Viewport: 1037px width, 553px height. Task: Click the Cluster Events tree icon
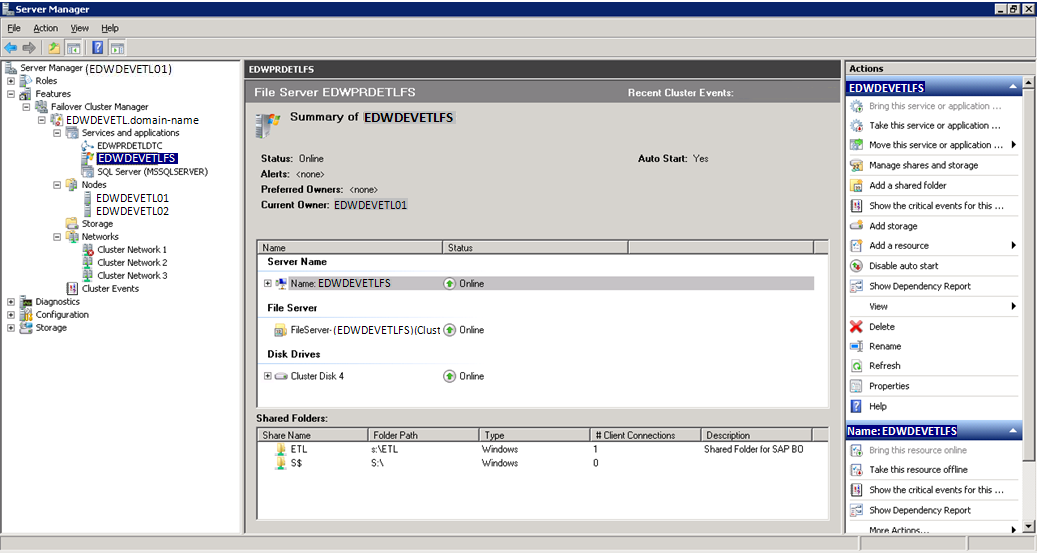pos(72,288)
